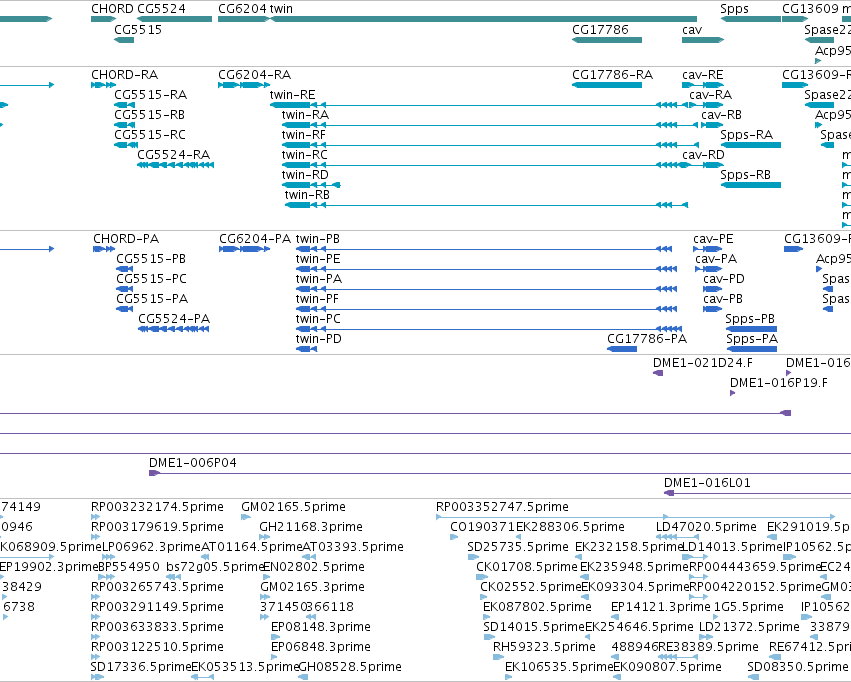Click the CG5524-PA protein label
Image resolution: width=851 pixels, height=682 pixels.
(174, 318)
